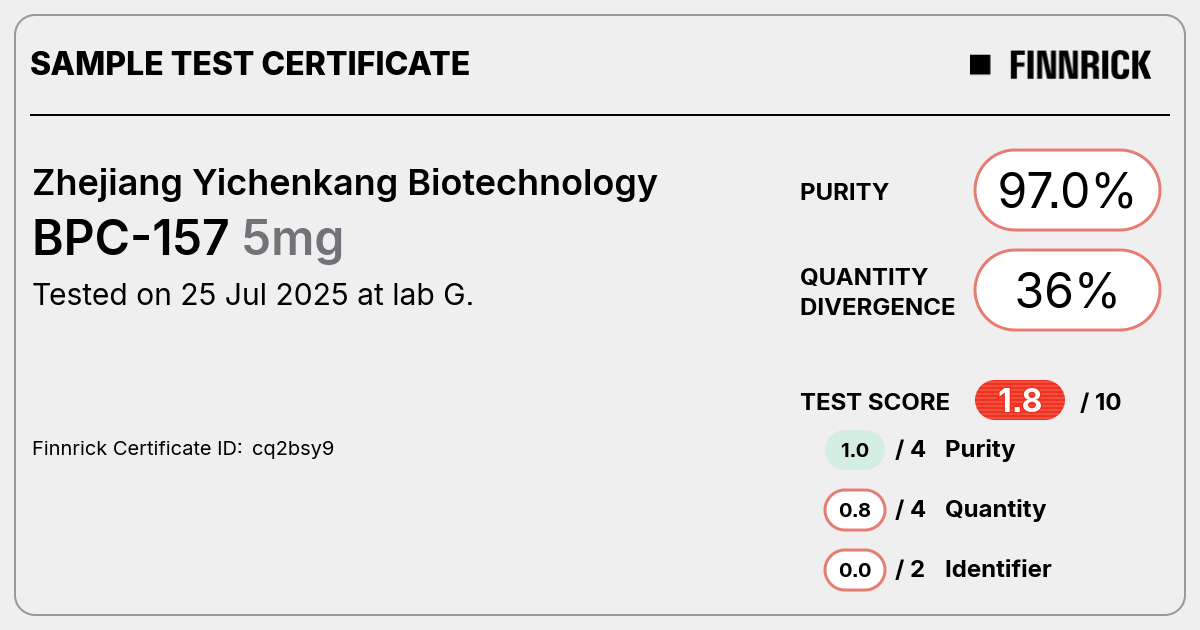Select the 97.0% purity badge
The height and width of the screenshot is (630, 1200).
click(x=1067, y=190)
